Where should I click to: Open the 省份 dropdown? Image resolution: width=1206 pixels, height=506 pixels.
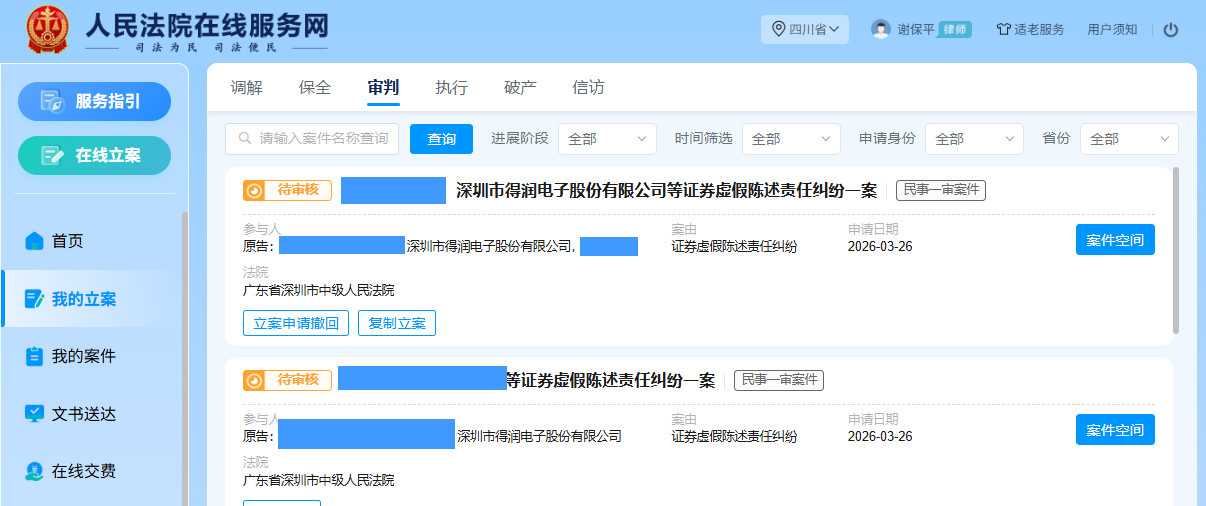(1129, 139)
